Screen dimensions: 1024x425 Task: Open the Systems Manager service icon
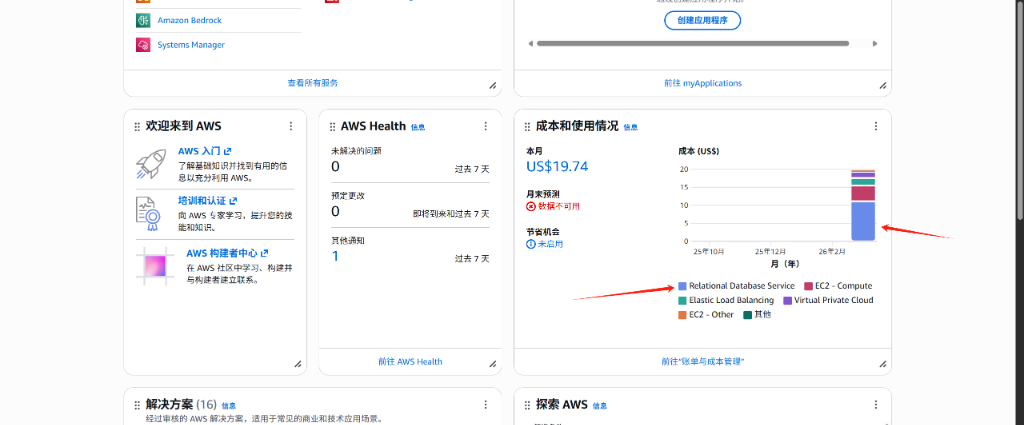tap(143, 45)
